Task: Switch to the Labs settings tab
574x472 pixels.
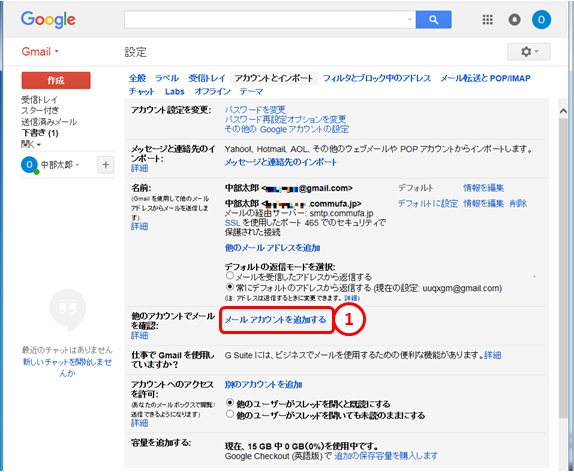Action: (174, 92)
